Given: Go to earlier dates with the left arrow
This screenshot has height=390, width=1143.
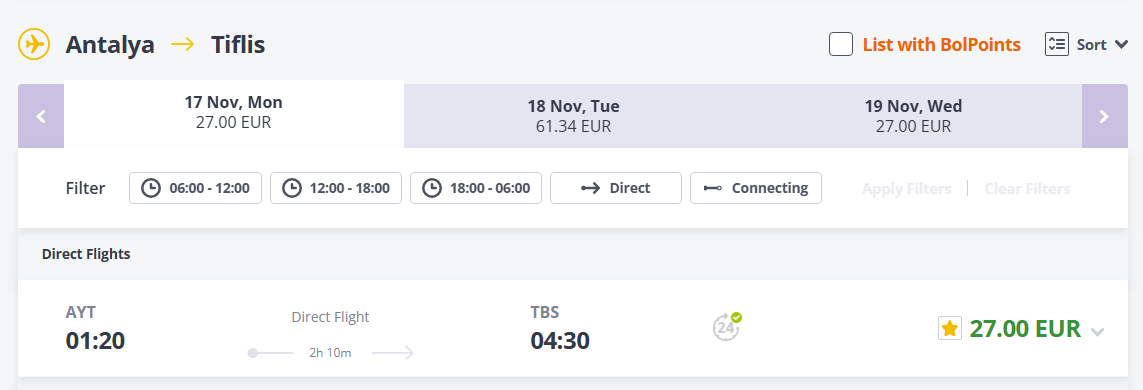Looking at the screenshot, I should pyautogui.click(x=41, y=116).
